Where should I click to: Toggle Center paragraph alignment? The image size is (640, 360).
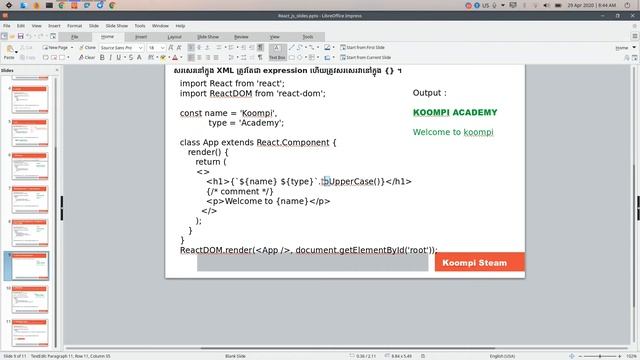click(x=199, y=58)
